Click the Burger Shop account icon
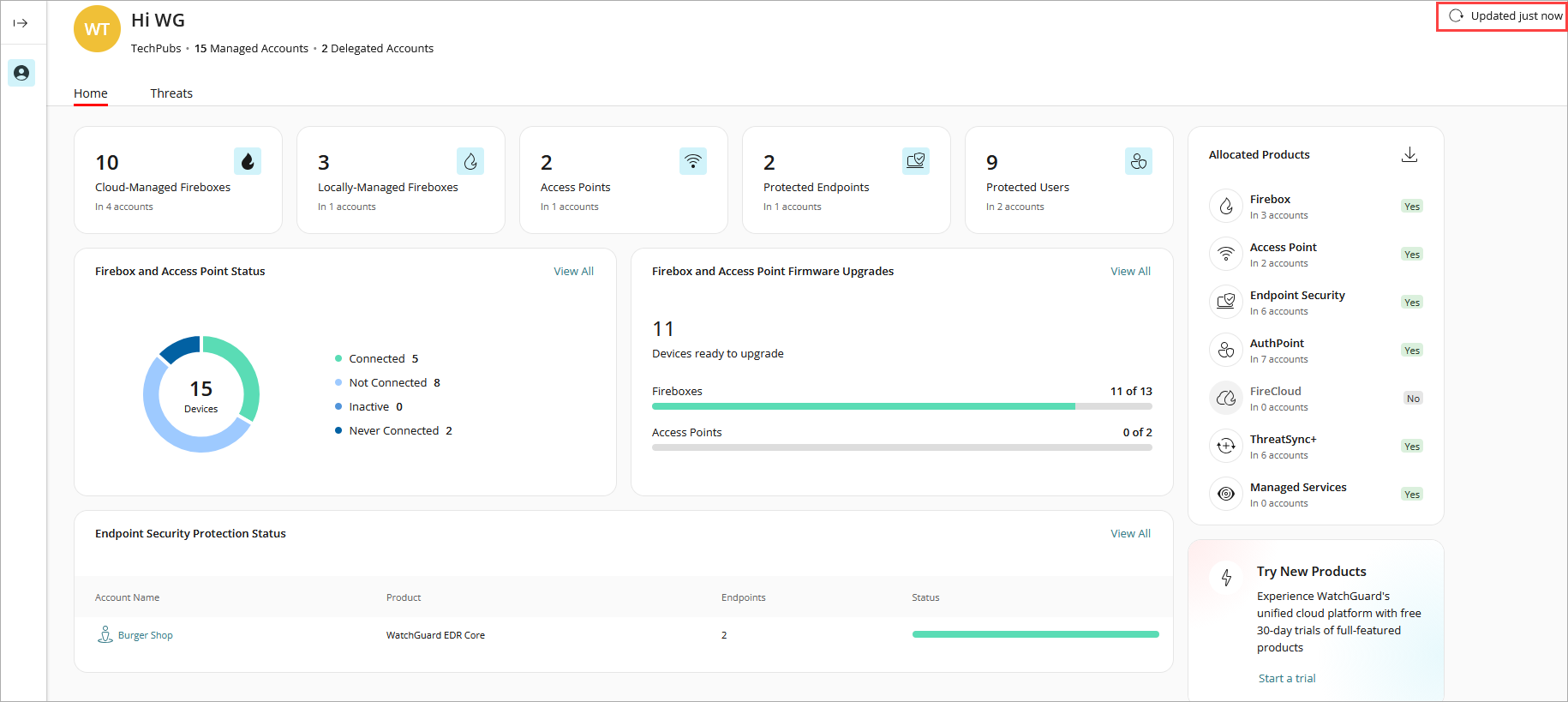1568x702 pixels. (105, 634)
